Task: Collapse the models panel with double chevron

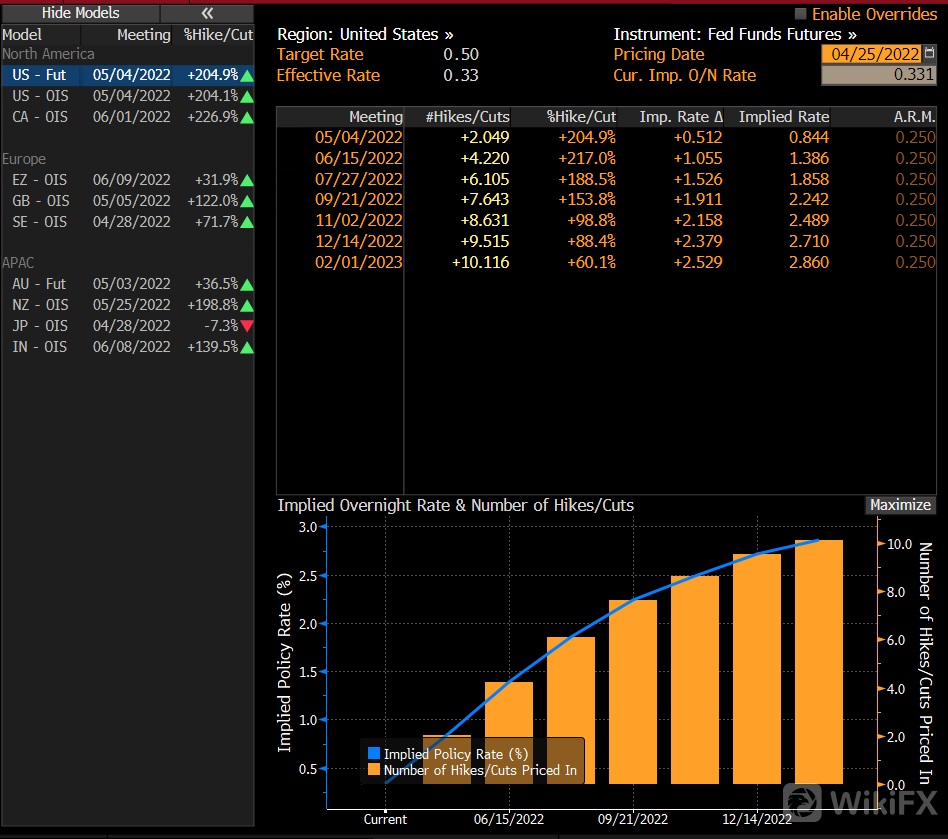Action: tap(207, 13)
